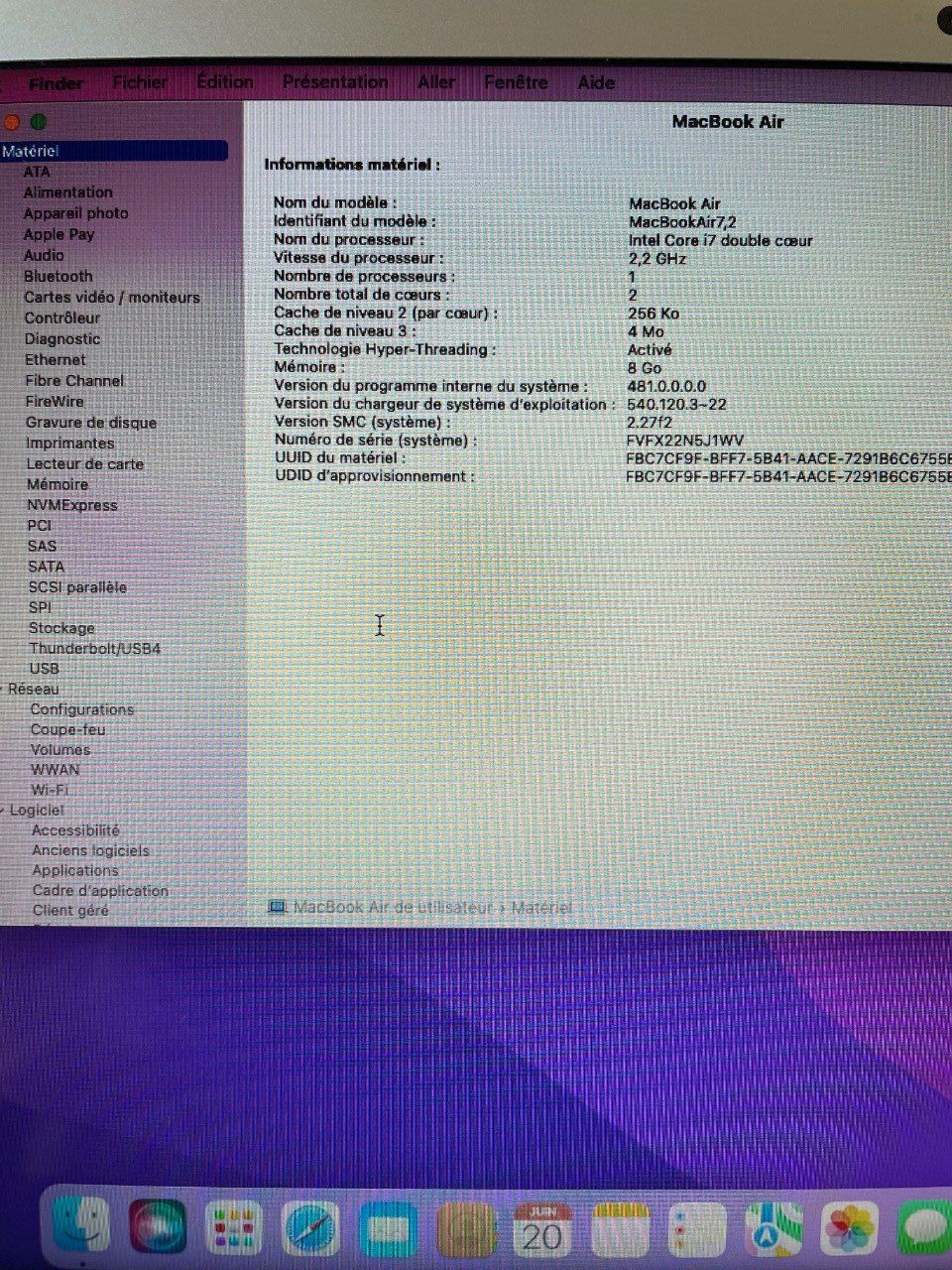Image resolution: width=952 pixels, height=1270 pixels.
Task: Select Lecteur de carte item
Action: (x=85, y=463)
